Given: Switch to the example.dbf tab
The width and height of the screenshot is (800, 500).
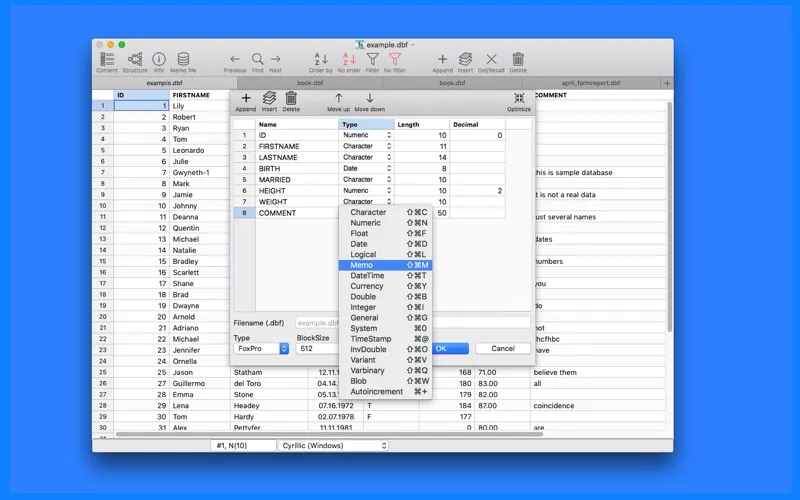Looking at the screenshot, I should coord(164,83).
